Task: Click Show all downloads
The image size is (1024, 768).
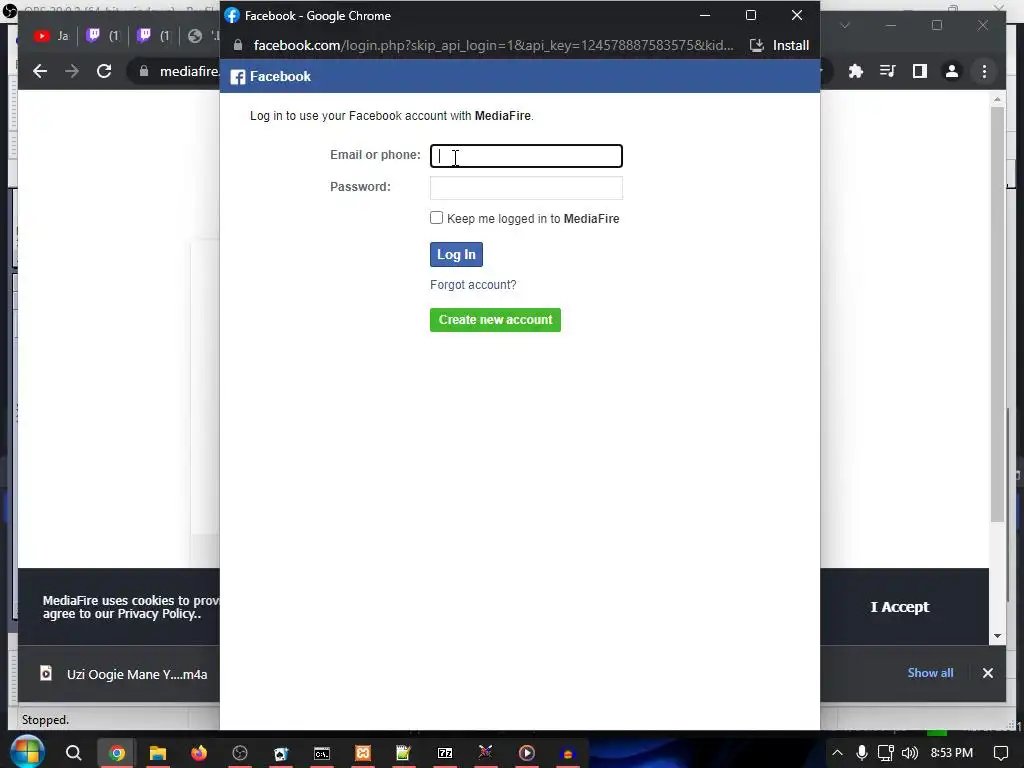Action: point(930,673)
